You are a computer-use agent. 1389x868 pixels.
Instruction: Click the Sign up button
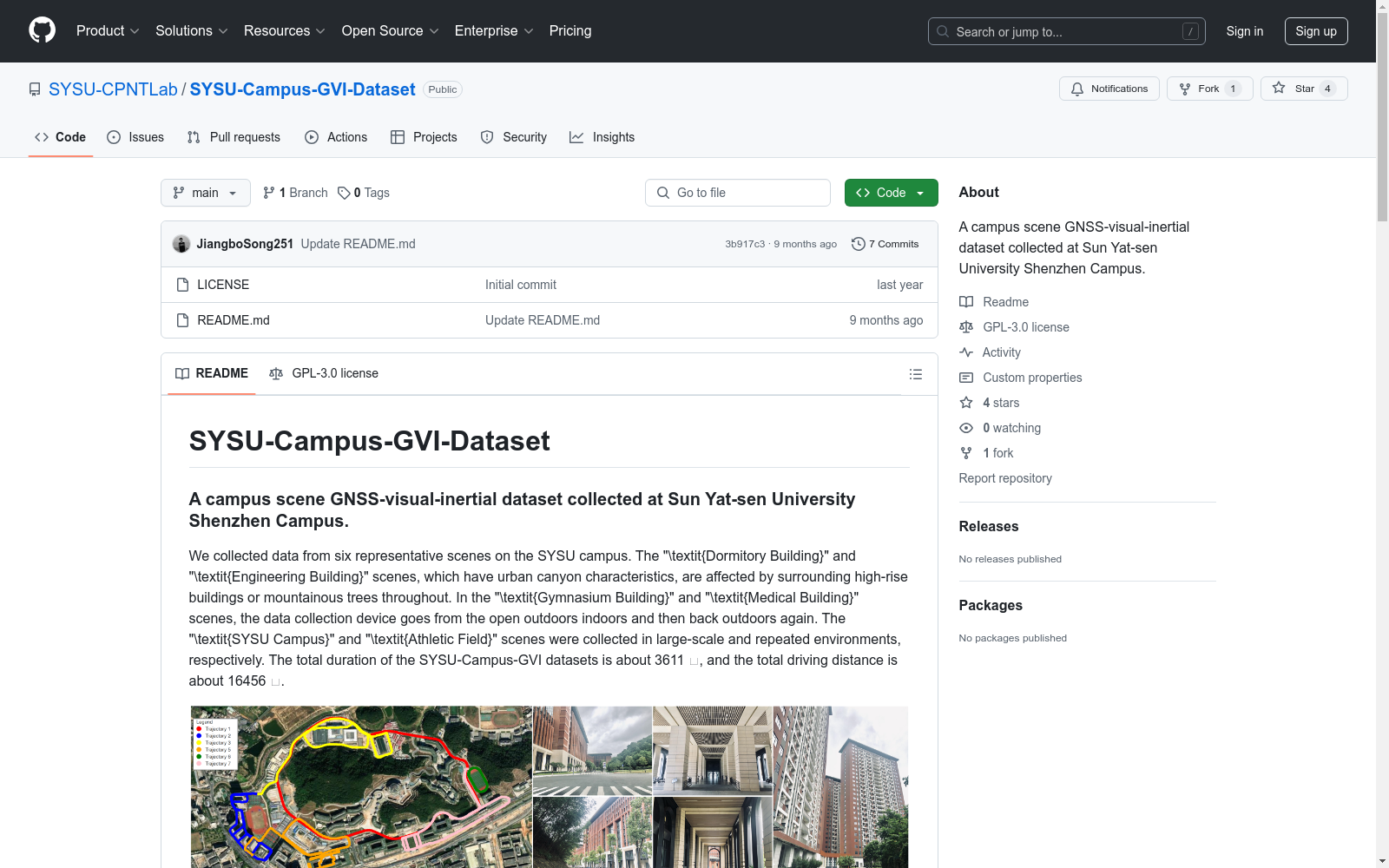[1316, 31]
